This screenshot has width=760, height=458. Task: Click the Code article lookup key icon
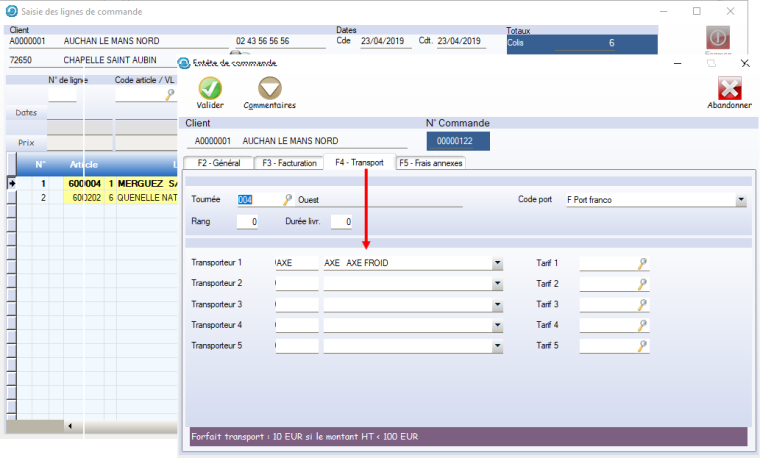(170, 94)
